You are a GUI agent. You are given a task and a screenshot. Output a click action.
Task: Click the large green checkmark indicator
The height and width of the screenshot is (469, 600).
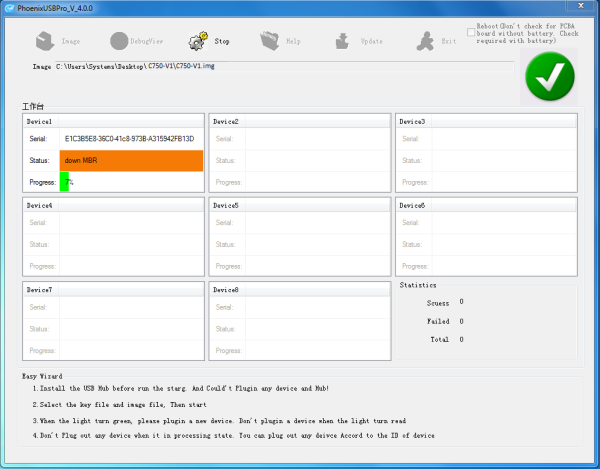(550, 77)
